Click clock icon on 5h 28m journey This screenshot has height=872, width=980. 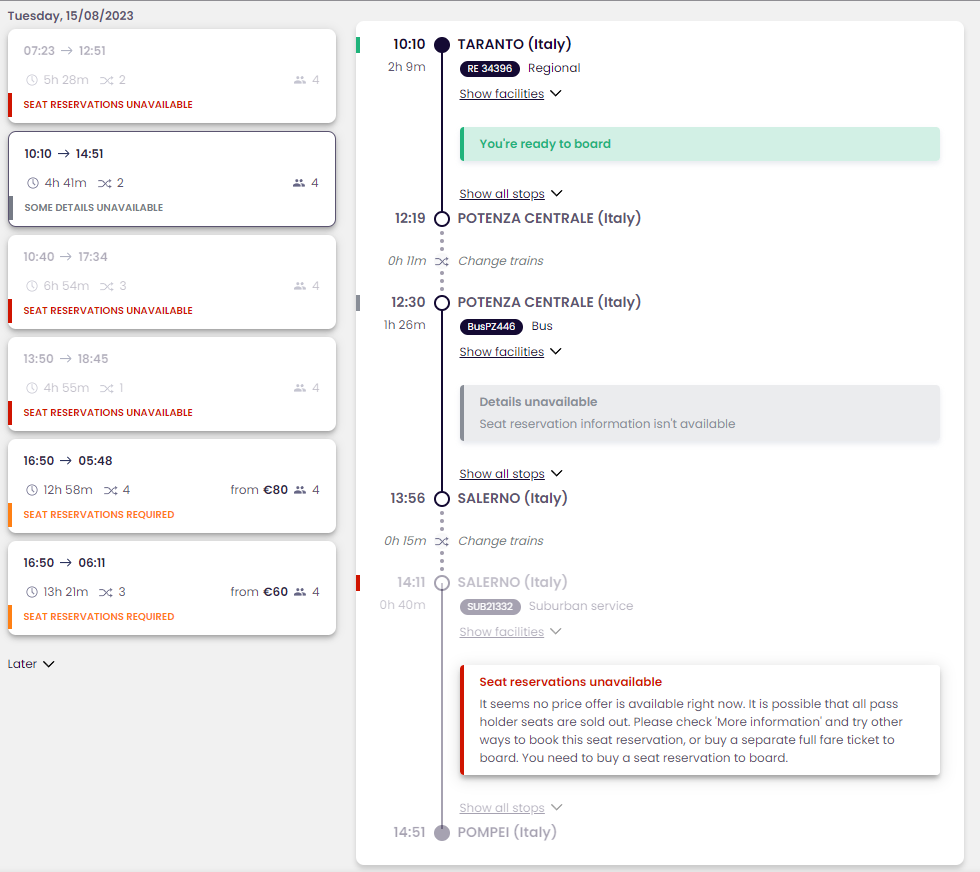[32, 80]
